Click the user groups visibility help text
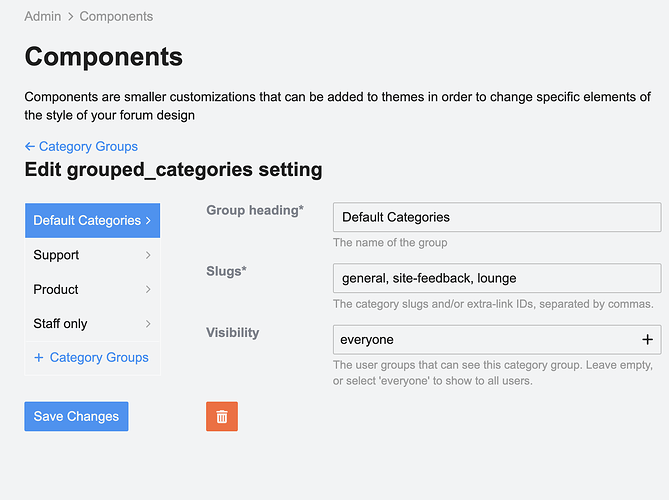The image size is (669, 500). [493, 373]
